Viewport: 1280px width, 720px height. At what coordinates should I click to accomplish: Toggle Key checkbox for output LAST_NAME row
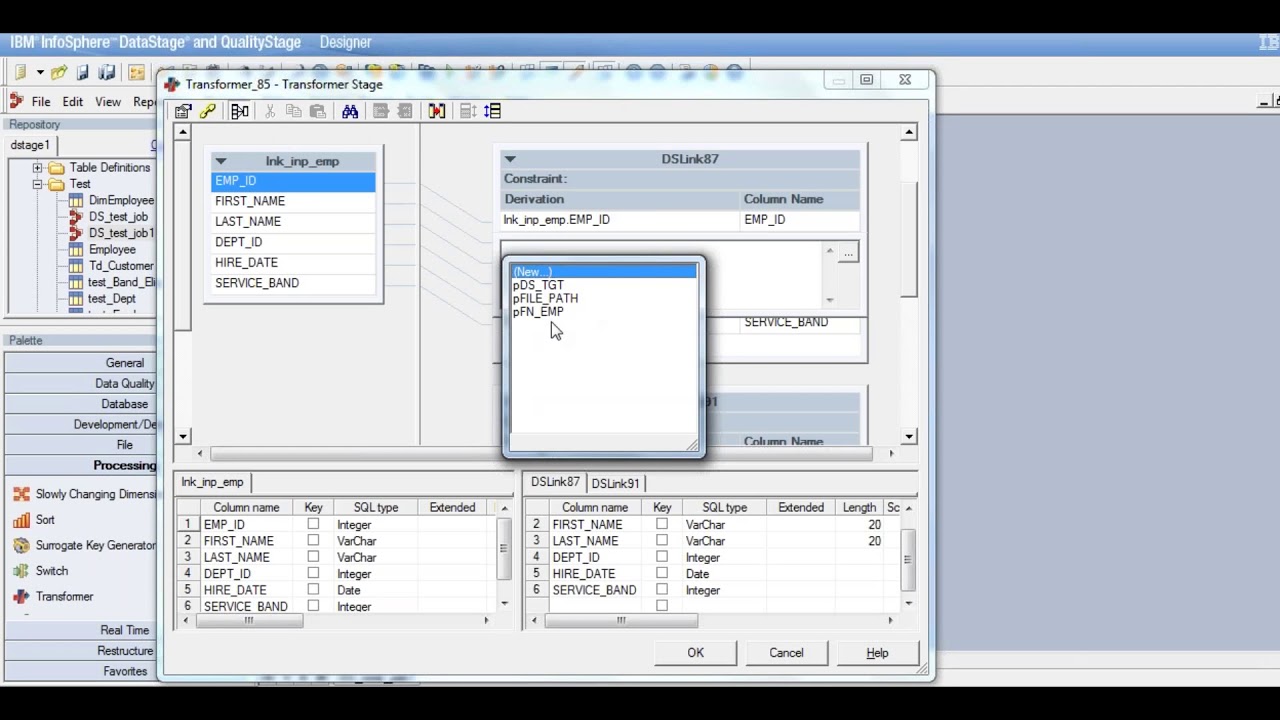pos(662,540)
